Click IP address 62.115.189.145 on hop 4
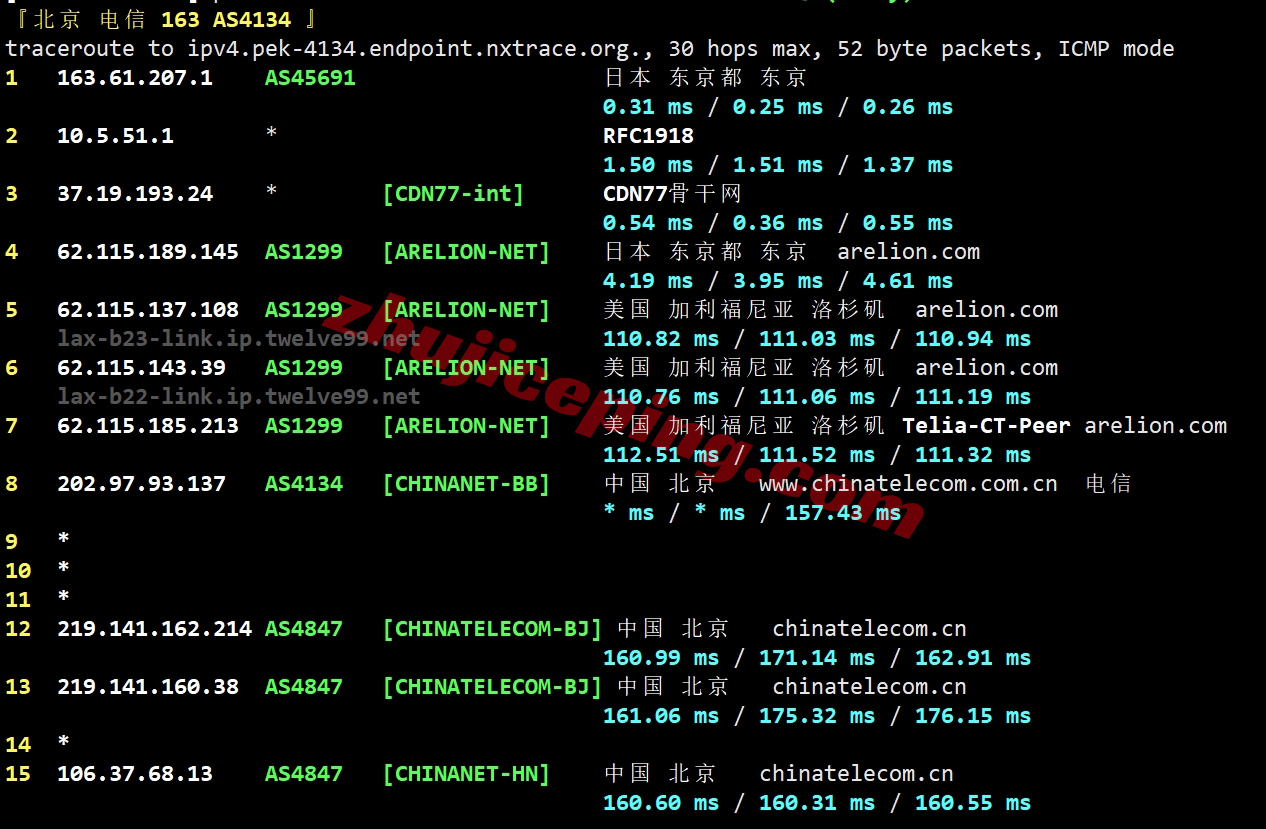1266x829 pixels. [147, 252]
